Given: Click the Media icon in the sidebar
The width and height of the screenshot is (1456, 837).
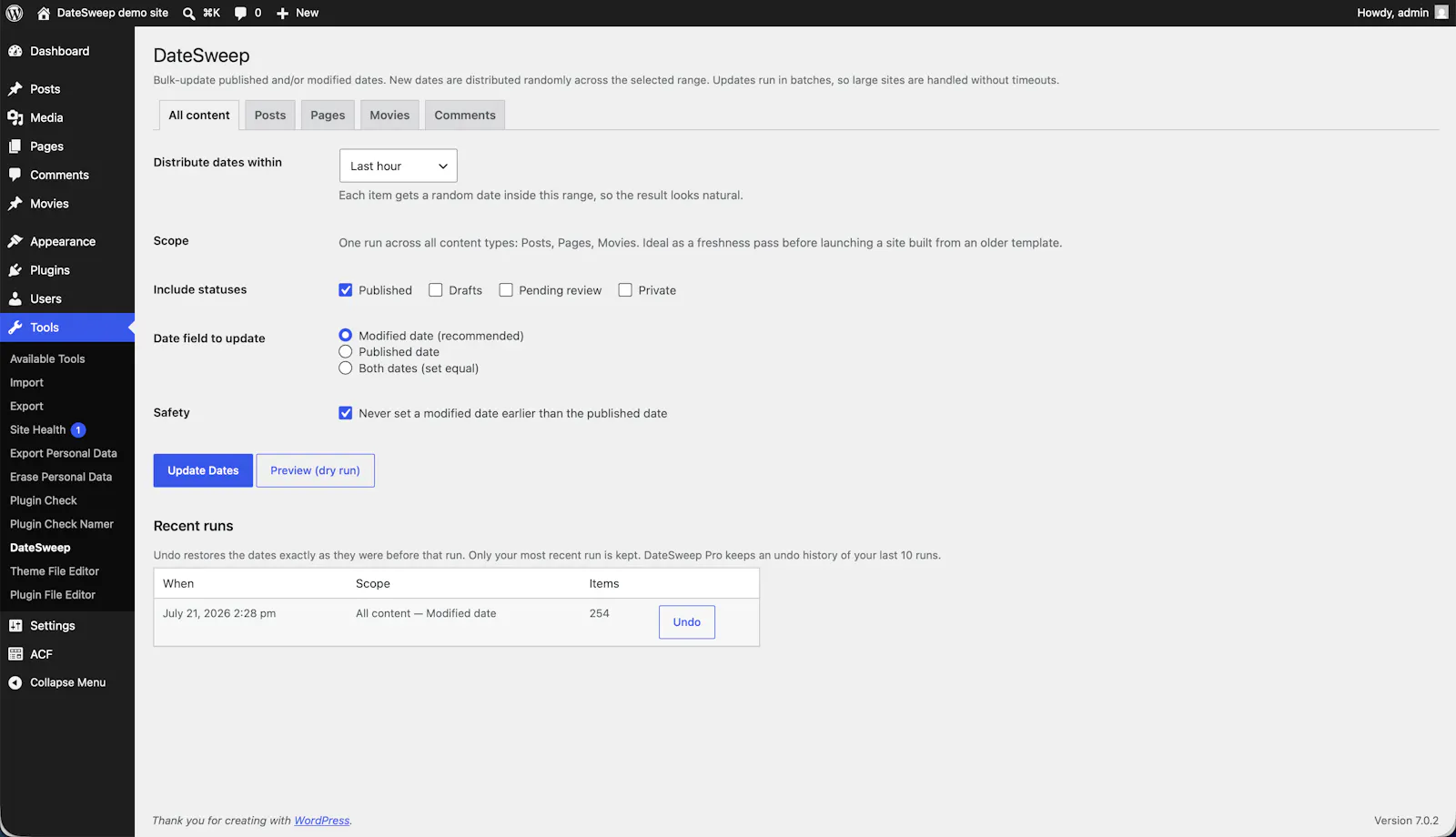Looking at the screenshot, I should [x=15, y=117].
